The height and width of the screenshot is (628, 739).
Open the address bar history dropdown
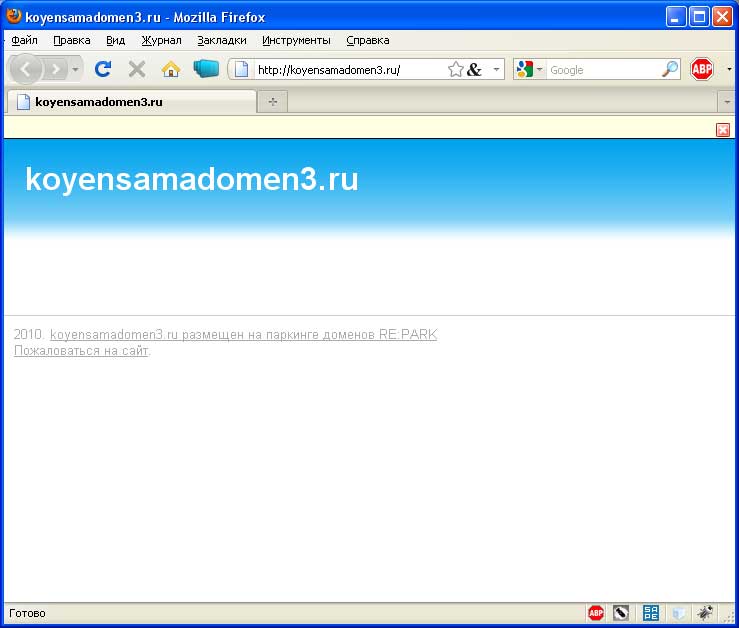pos(496,70)
